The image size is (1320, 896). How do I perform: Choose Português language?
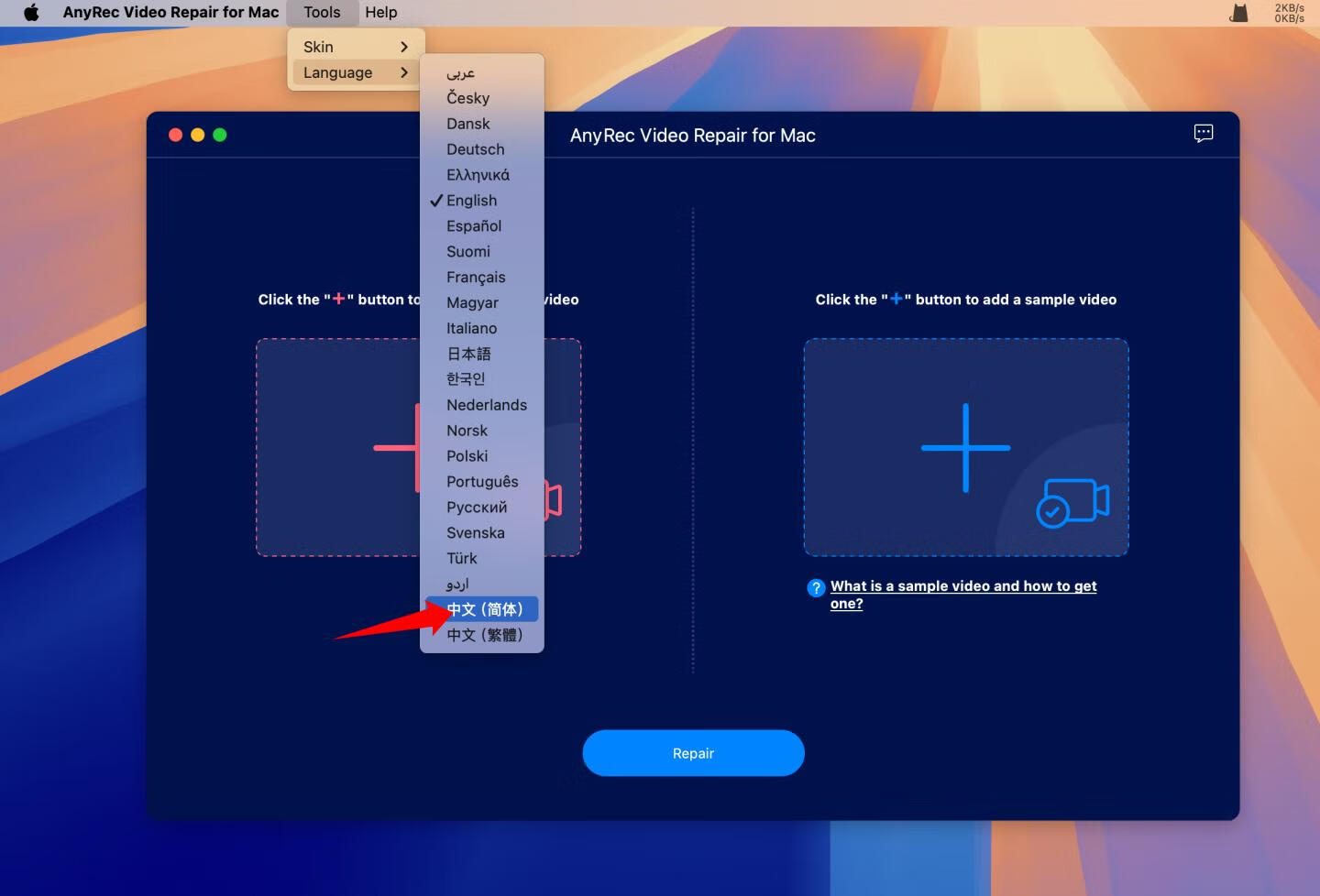coord(481,482)
